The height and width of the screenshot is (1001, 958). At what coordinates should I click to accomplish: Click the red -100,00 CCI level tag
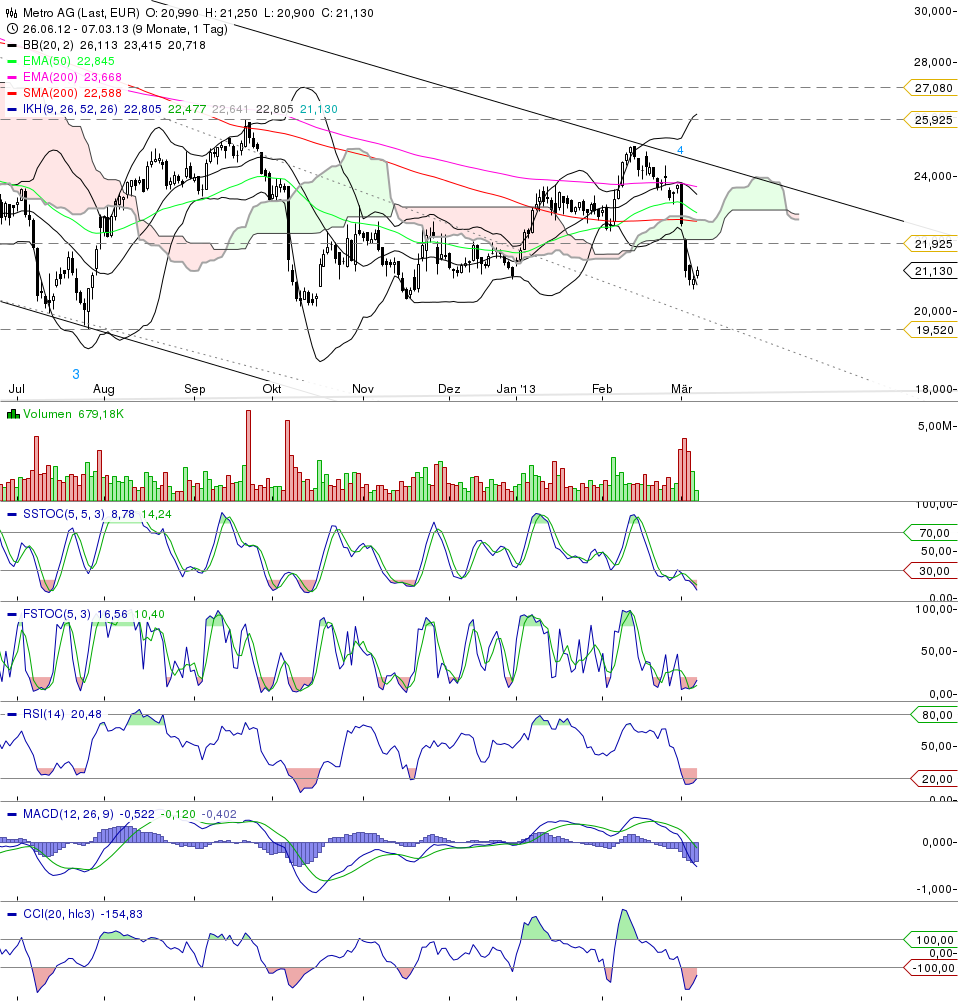[x=932, y=968]
